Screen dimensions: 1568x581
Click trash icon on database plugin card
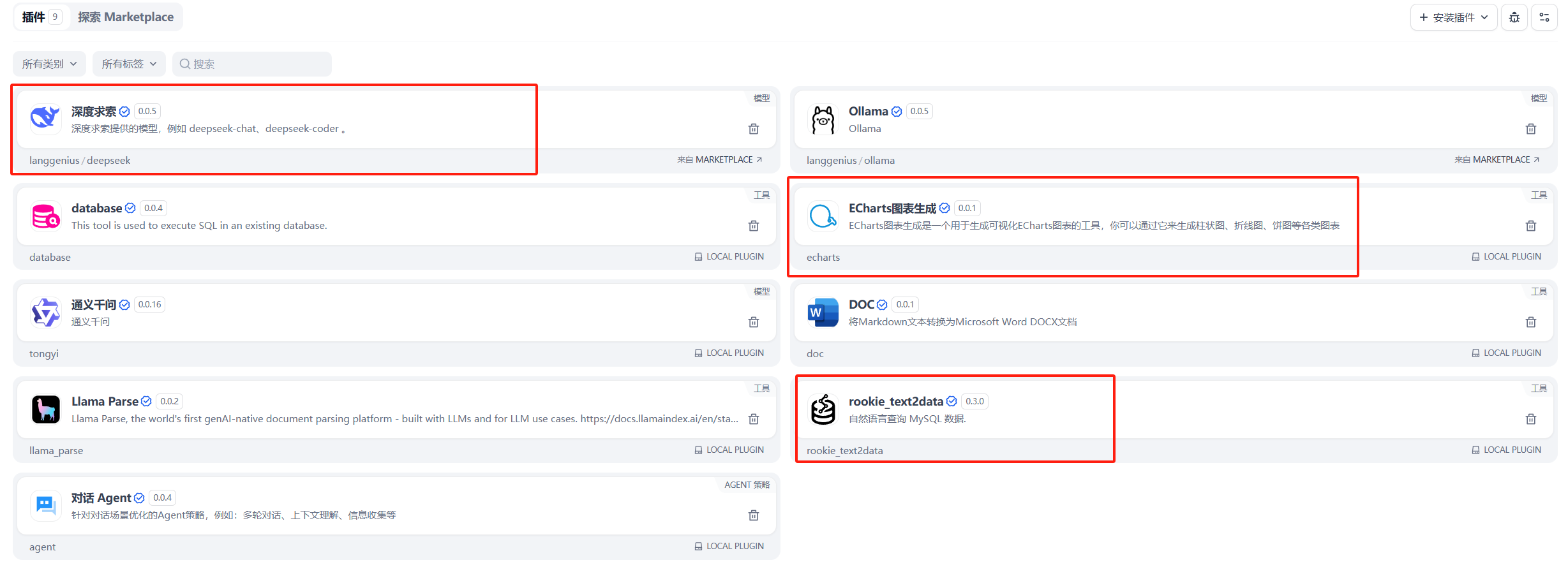(754, 226)
